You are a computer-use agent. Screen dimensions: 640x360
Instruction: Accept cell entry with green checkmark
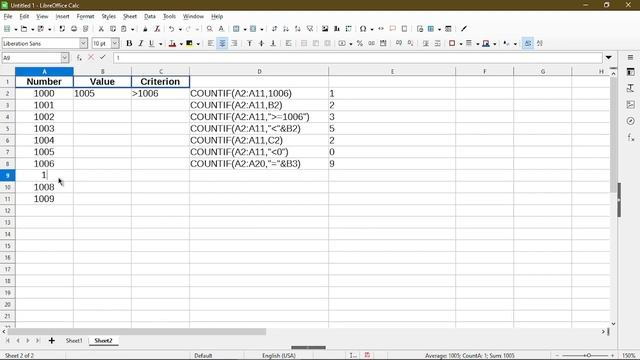tap(102, 58)
